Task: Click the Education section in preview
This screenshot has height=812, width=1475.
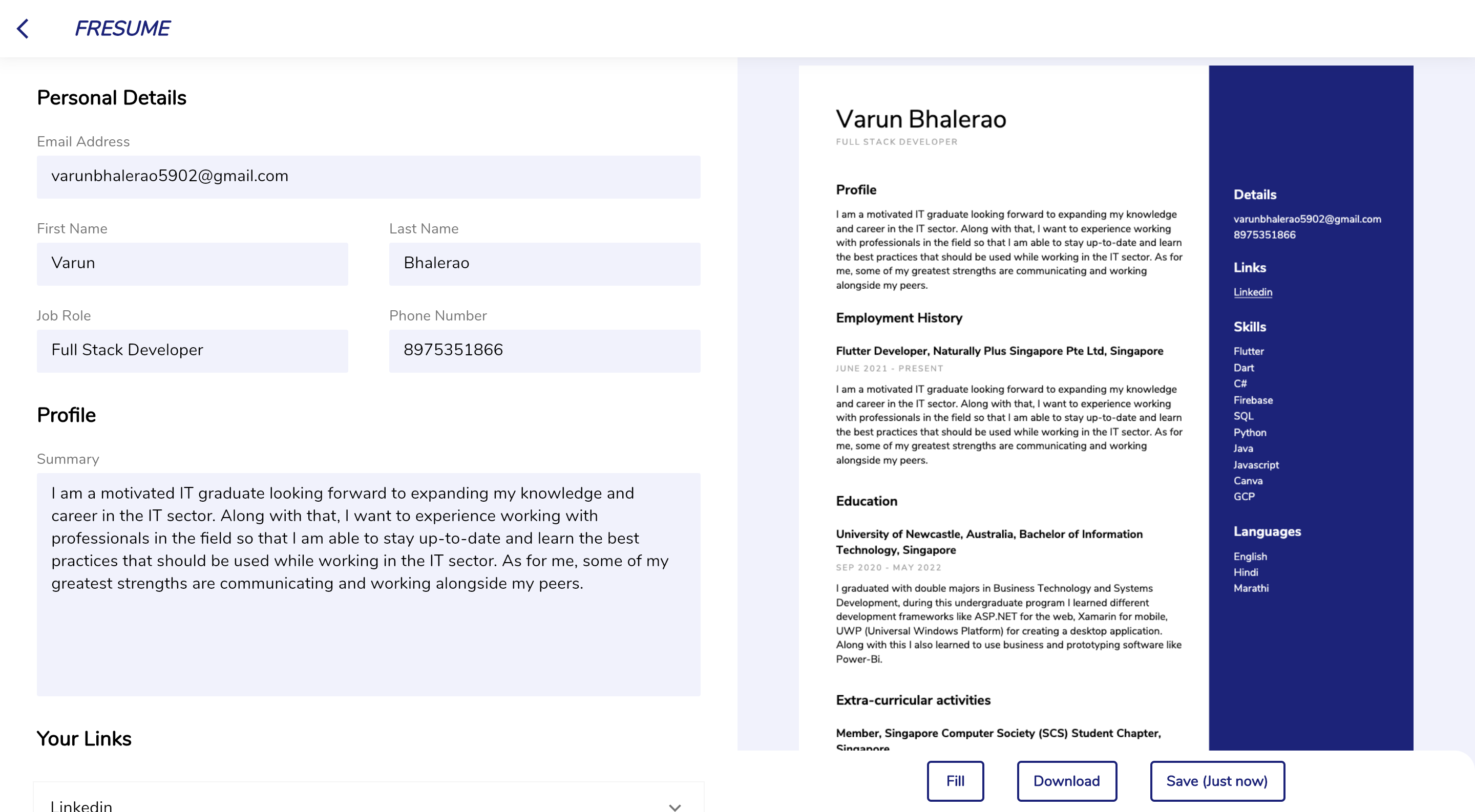Action: tap(867, 501)
